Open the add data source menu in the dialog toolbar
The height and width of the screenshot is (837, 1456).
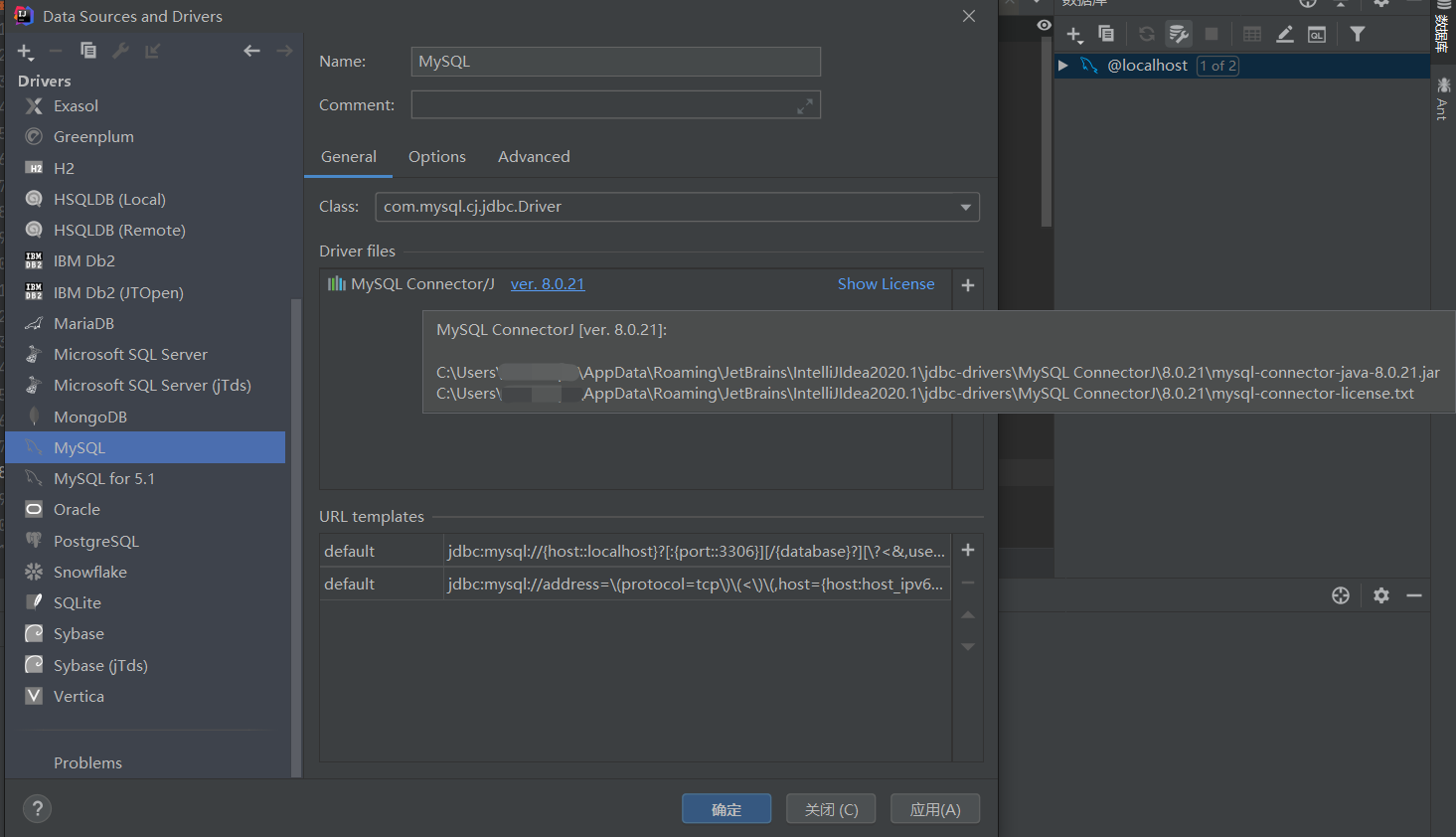click(x=26, y=51)
